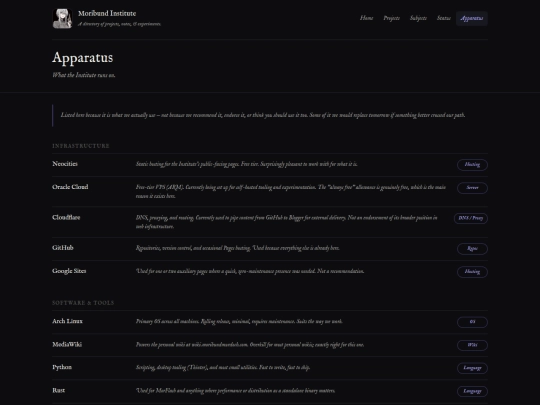The width and height of the screenshot is (540, 405).
Task: Open the Projects nav item
Action: point(392,18)
